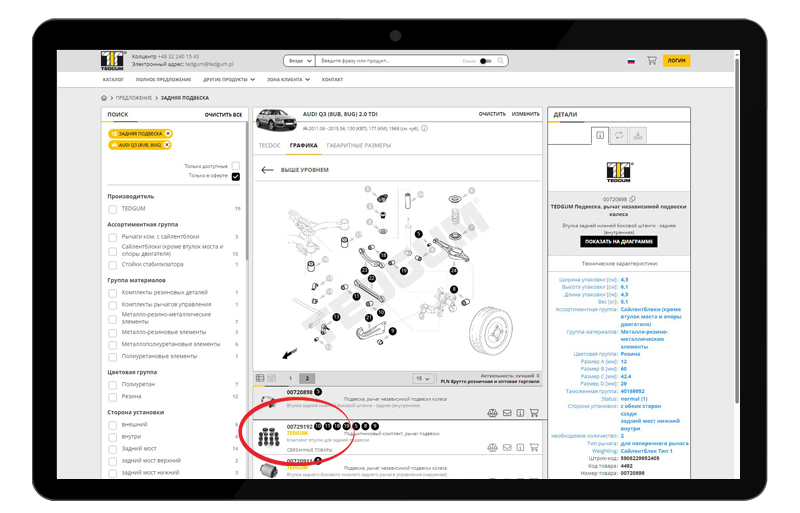800x513 pixels.
Task: Show info for product 00729192
Action: point(520,448)
